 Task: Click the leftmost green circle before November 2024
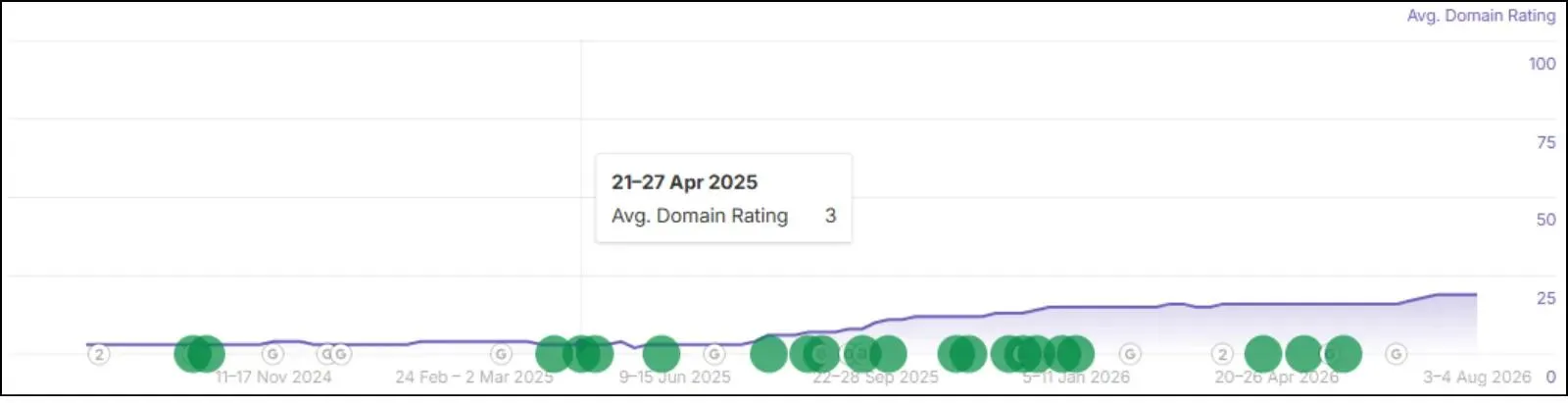point(192,354)
